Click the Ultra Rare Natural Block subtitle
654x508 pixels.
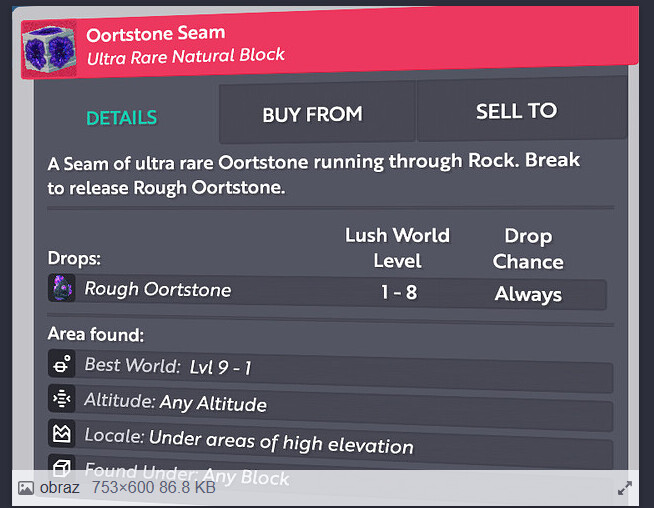186,56
